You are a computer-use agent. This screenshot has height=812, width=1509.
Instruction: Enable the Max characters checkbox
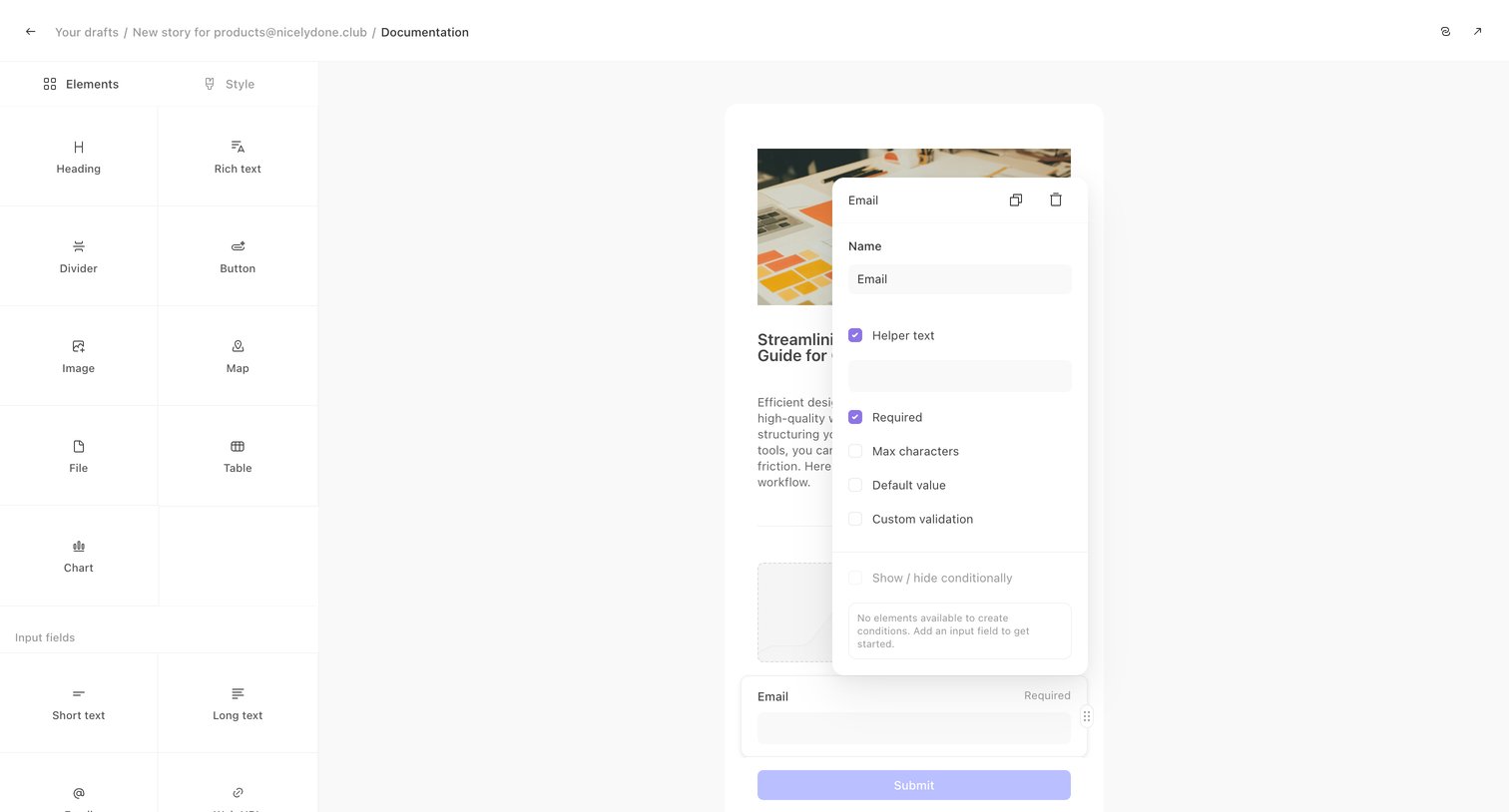tap(855, 451)
